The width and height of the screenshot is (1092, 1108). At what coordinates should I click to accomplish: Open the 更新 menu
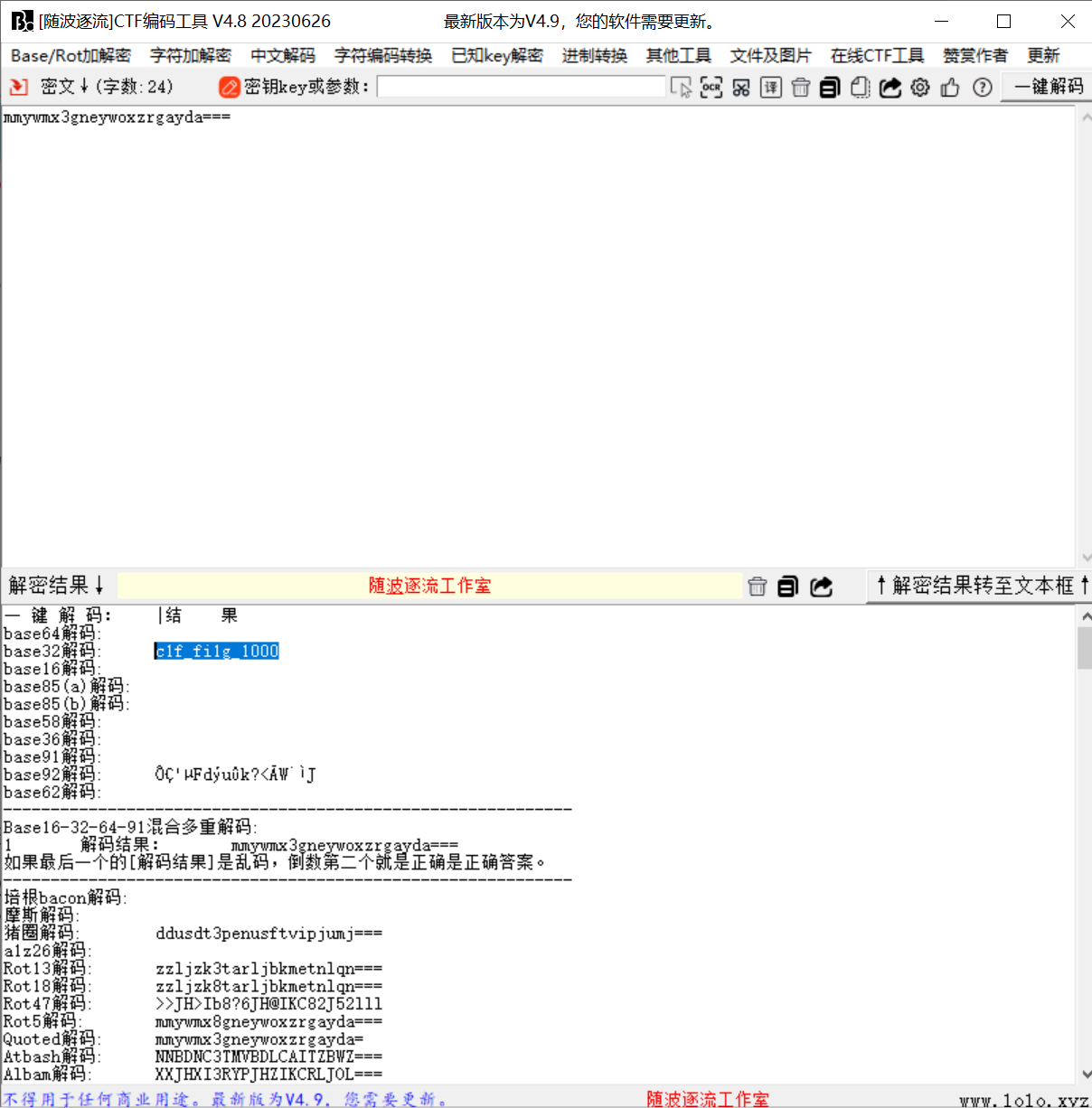1043,56
